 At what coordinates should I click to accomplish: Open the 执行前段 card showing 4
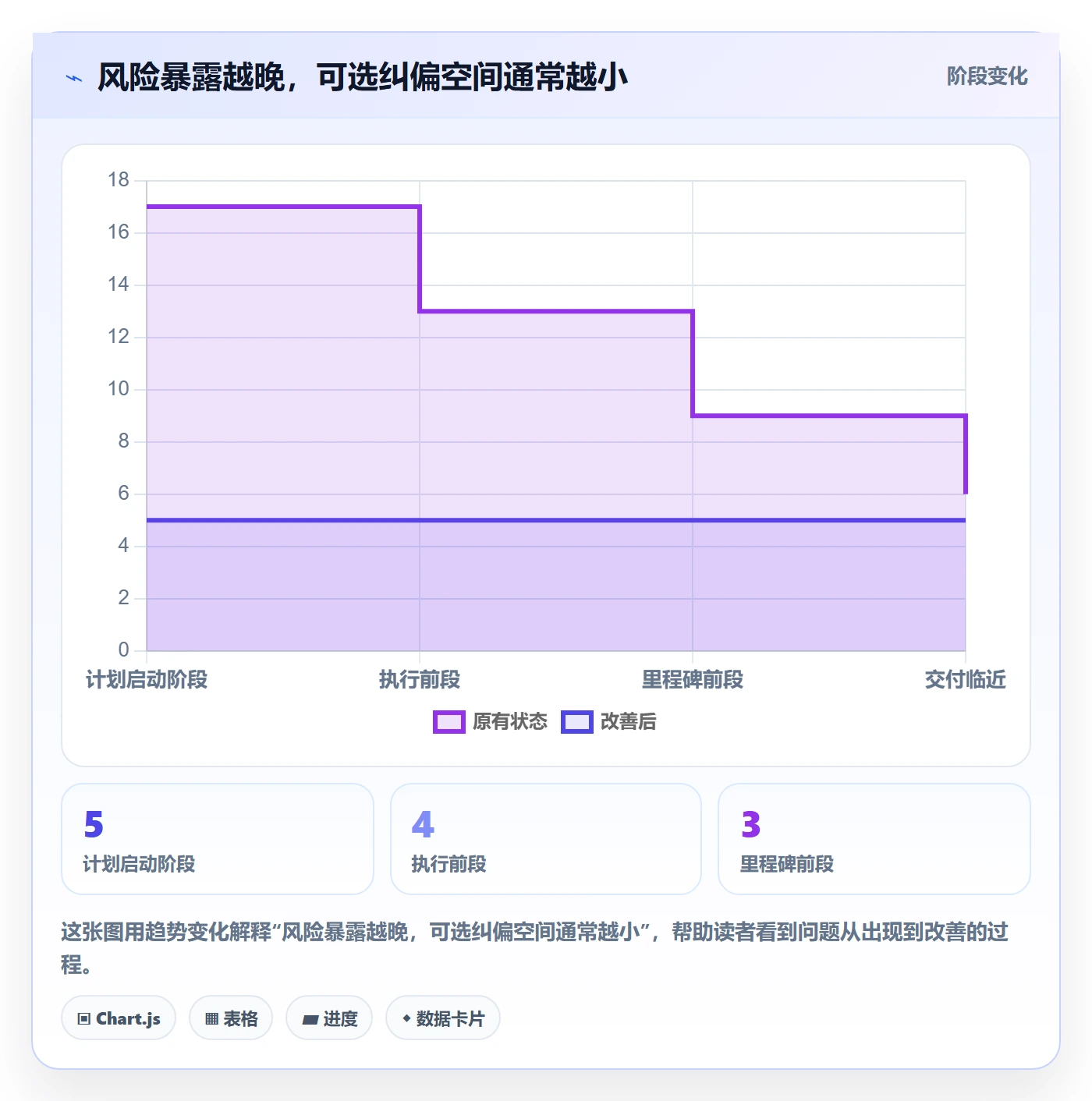tap(546, 839)
